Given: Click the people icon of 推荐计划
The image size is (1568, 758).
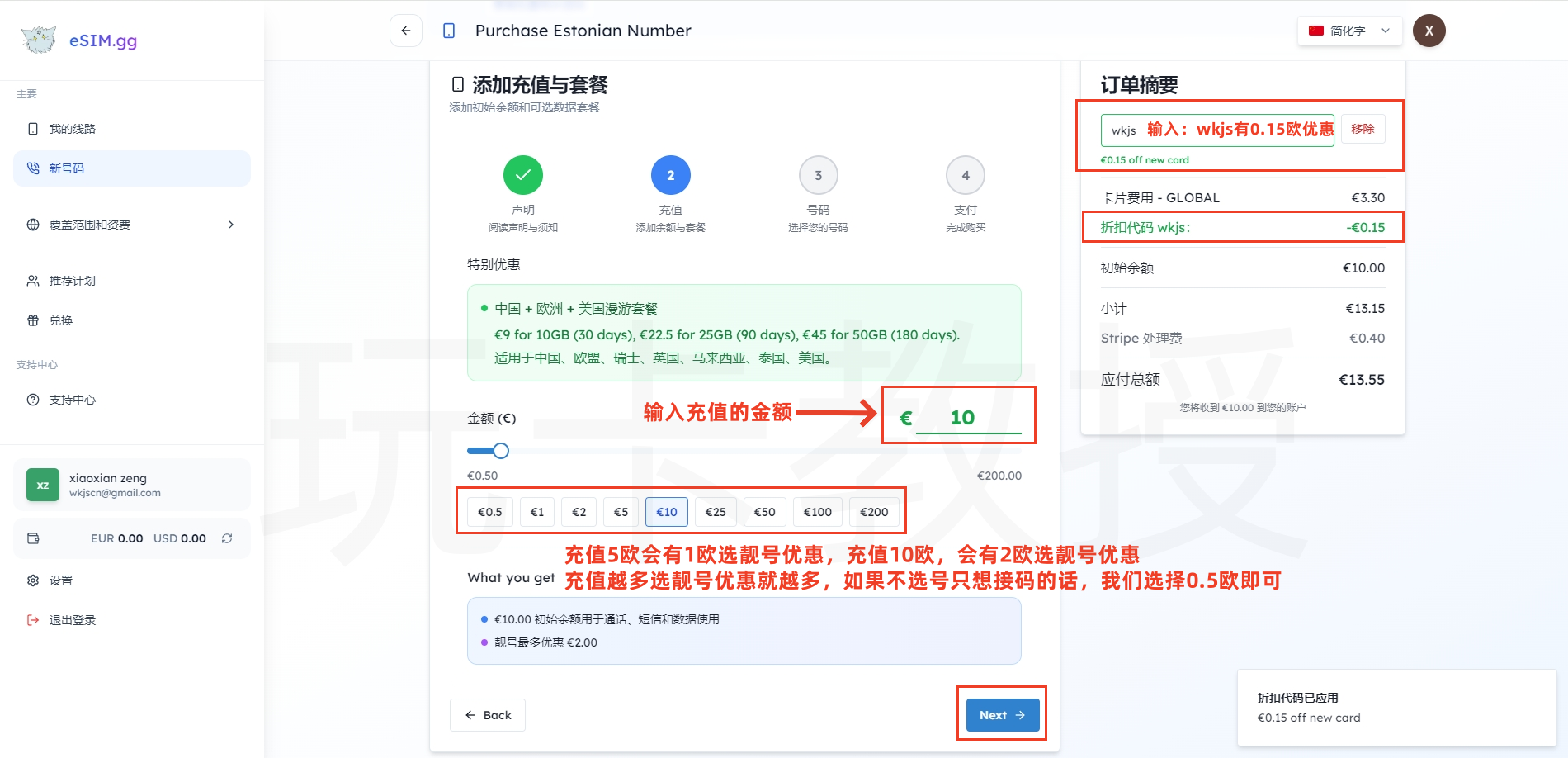Looking at the screenshot, I should [33, 281].
